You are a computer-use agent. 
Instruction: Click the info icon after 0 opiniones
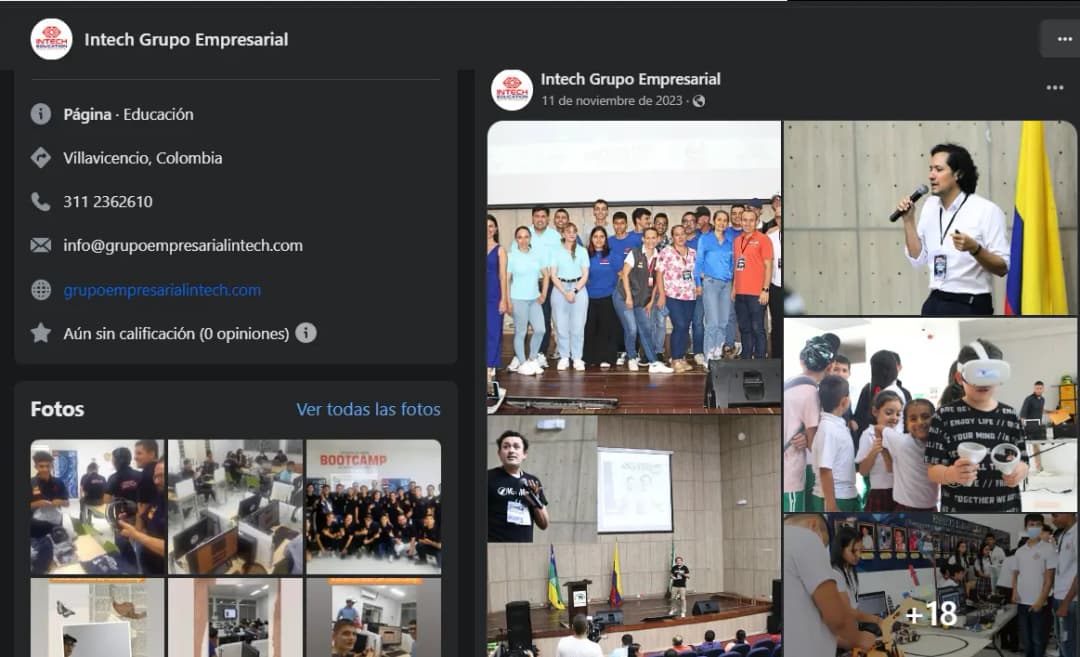306,333
